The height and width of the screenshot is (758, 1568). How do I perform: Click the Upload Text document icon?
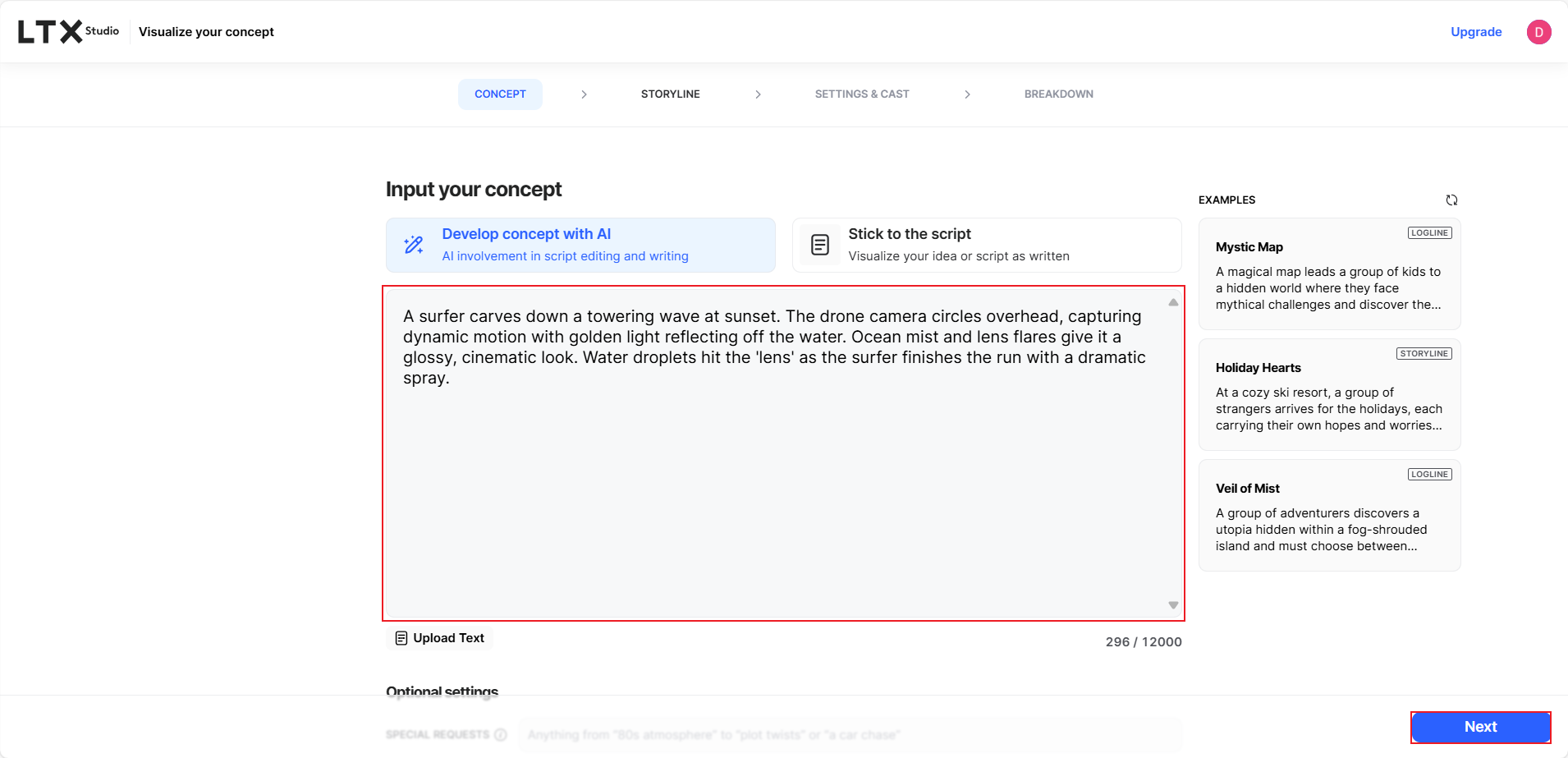point(401,638)
